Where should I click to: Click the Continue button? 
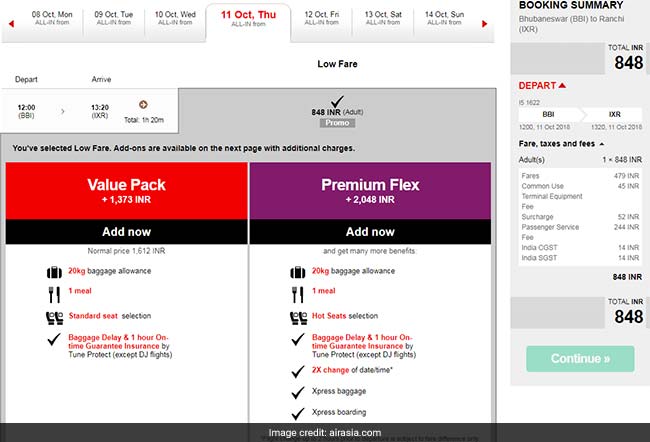[580, 358]
